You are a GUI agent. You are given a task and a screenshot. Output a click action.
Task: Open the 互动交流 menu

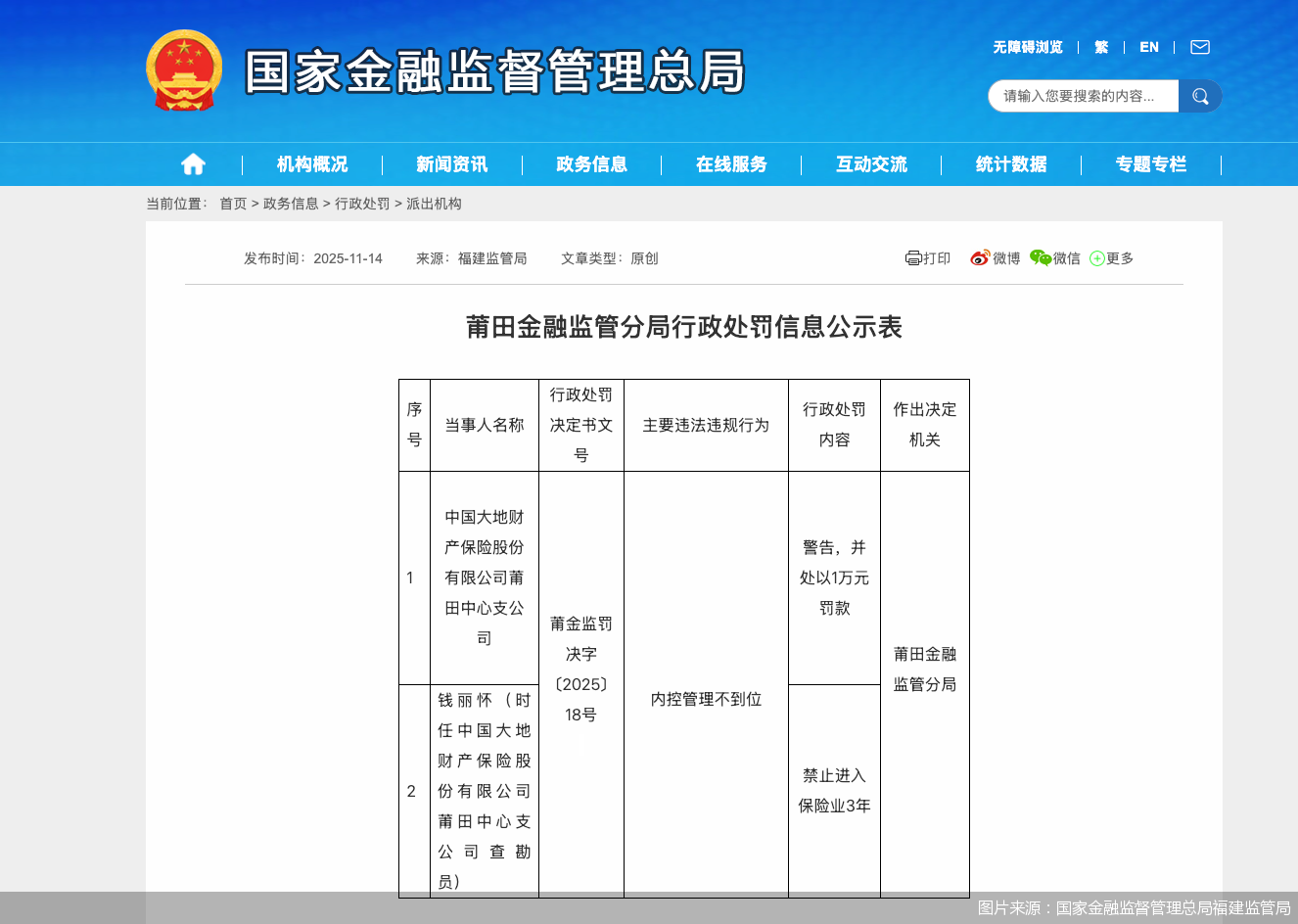click(870, 163)
